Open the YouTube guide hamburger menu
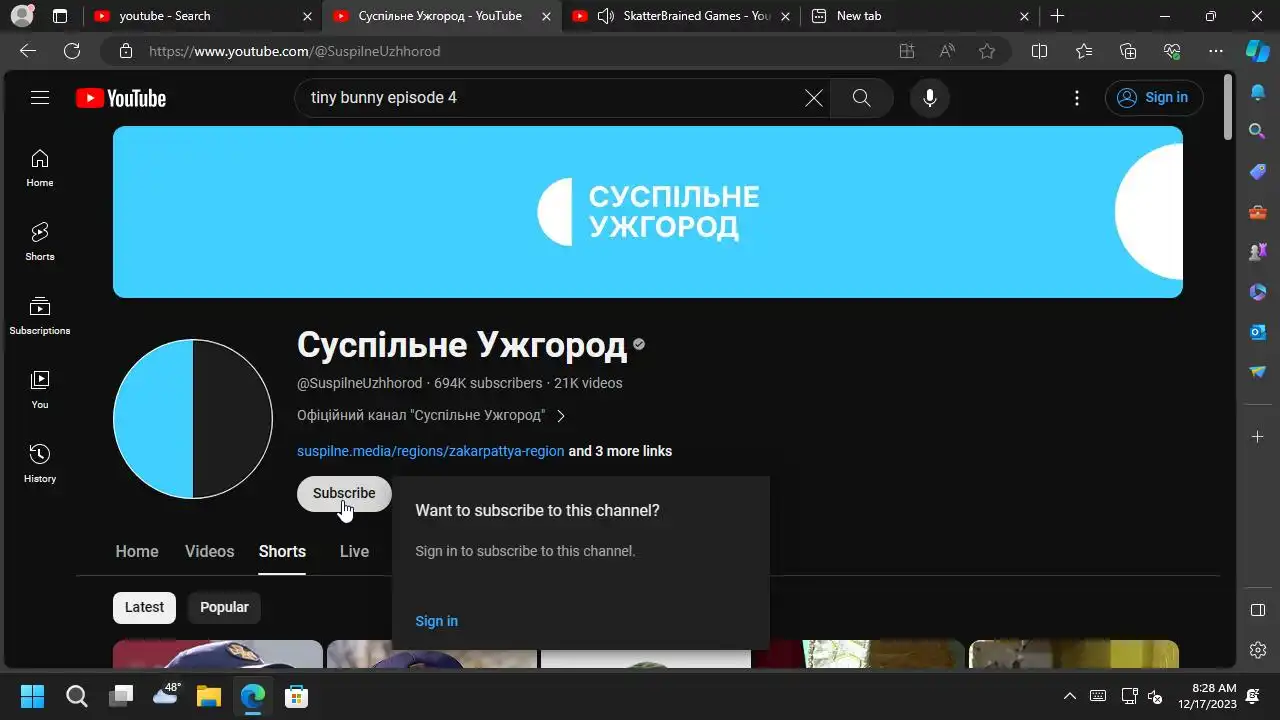Image resolution: width=1280 pixels, height=720 pixels. [x=40, y=98]
